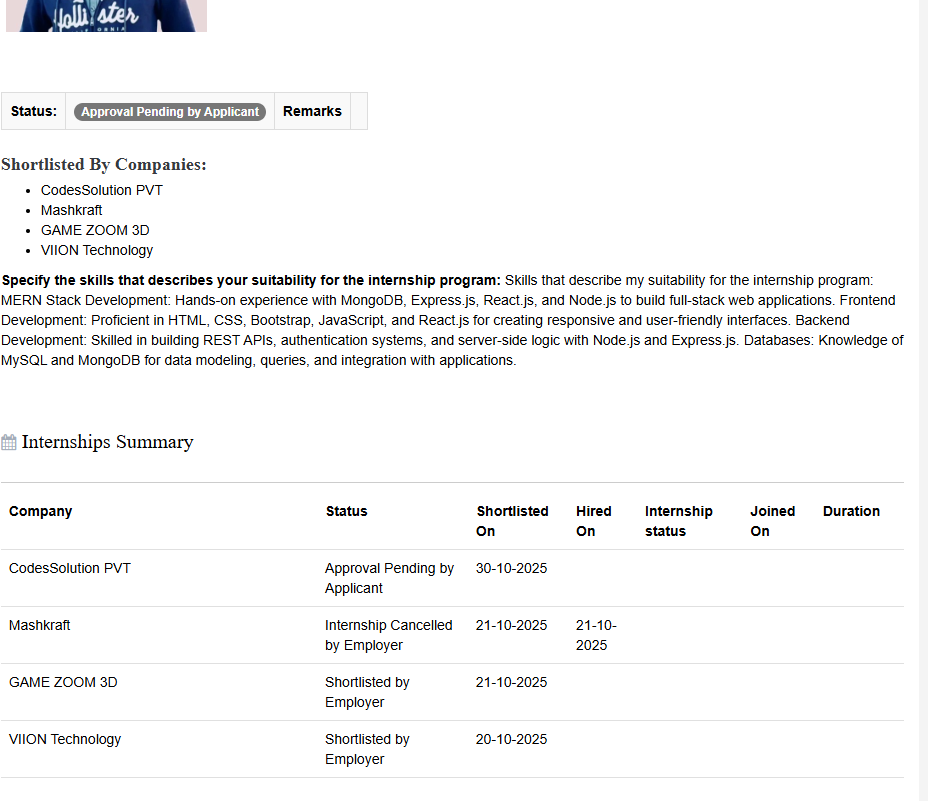This screenshot has width=928, height=801.
Task: Click Approval Pending by Applicant table status cell
Action: tap(389, 578)
